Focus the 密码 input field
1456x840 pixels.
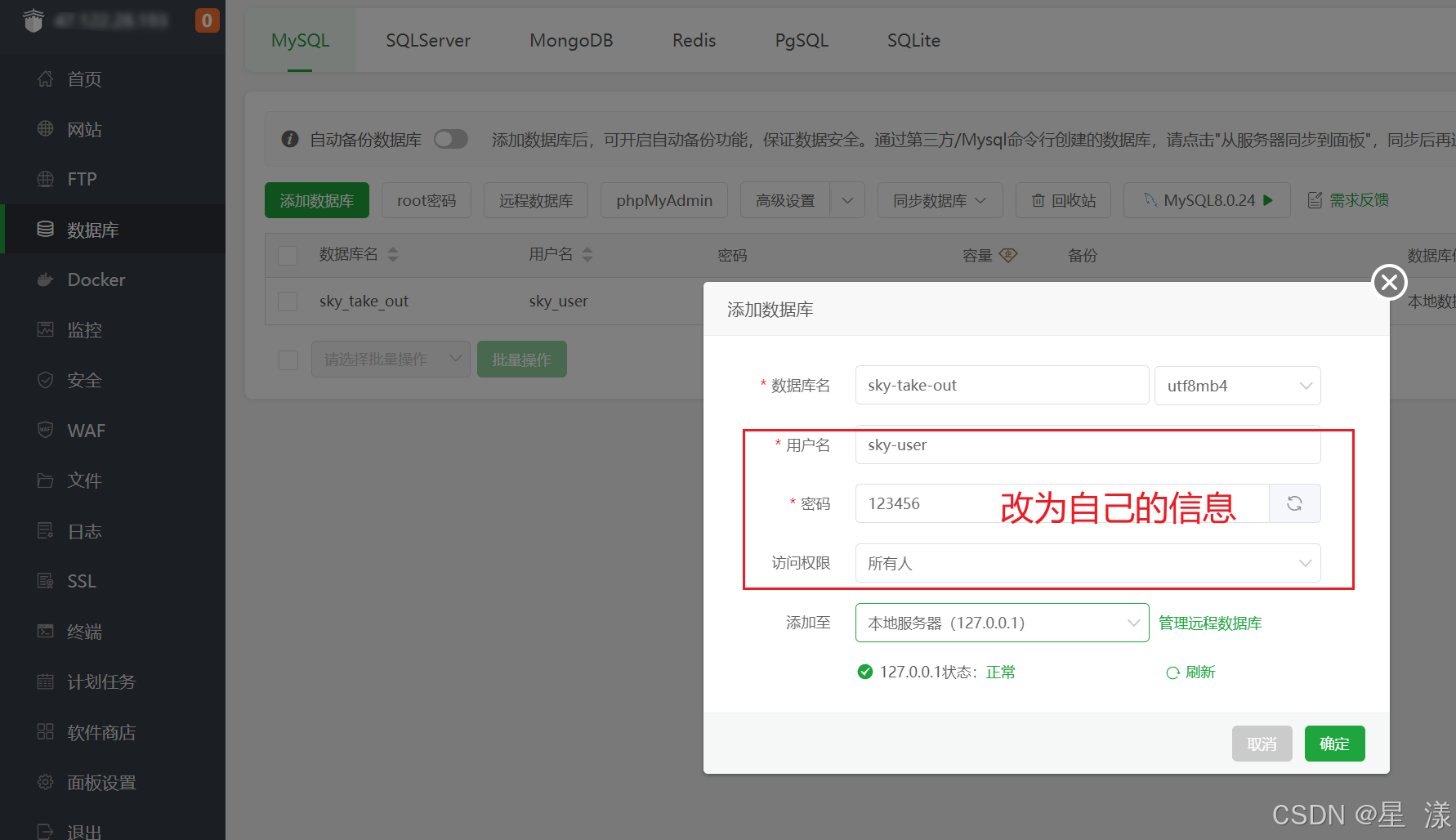pyautogui.click(x=1062, y=503)
